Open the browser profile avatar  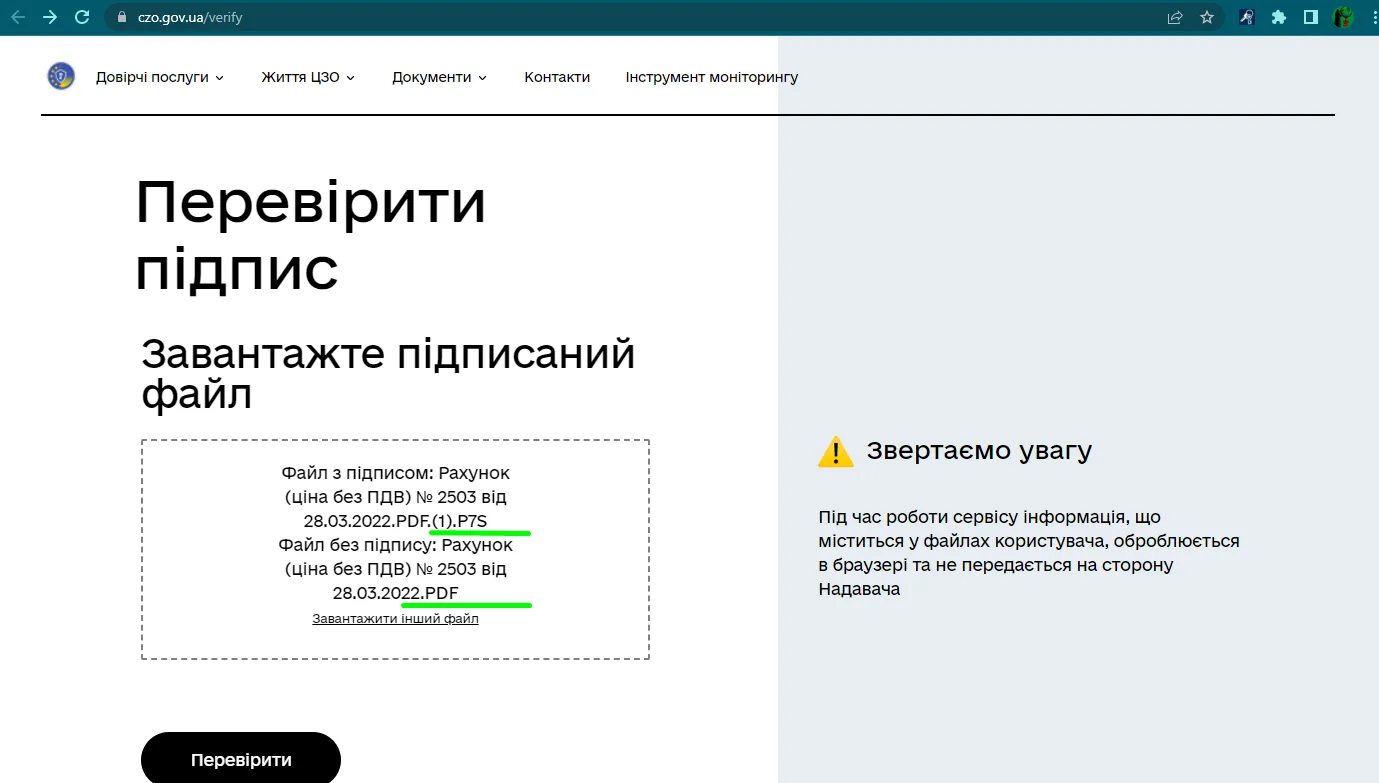click(x=1343, y=17)
